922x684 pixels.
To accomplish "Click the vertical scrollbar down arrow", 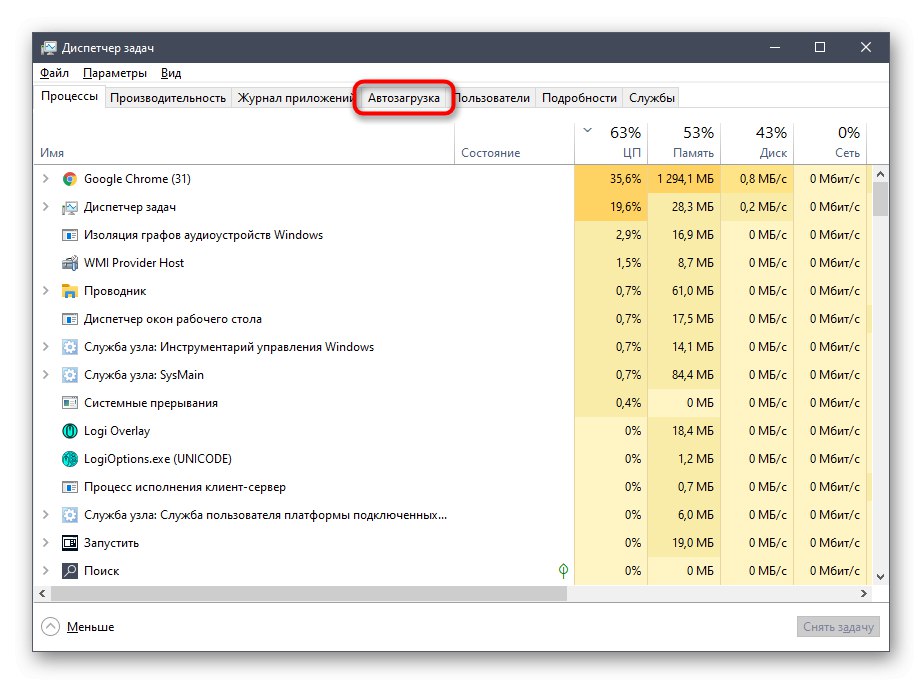I will coord(881,576).
